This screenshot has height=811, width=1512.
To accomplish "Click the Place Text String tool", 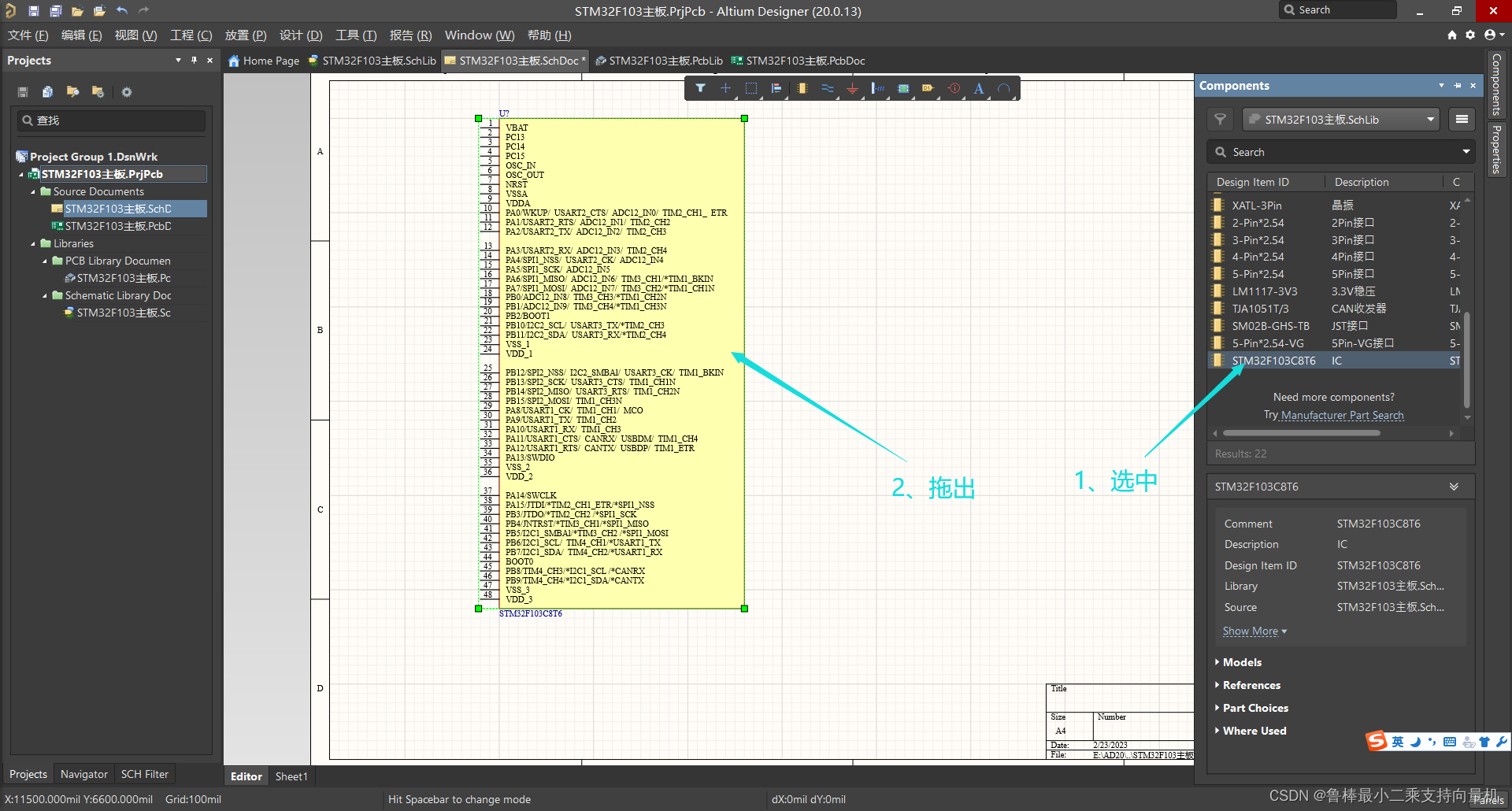I will tap(979, 88).
